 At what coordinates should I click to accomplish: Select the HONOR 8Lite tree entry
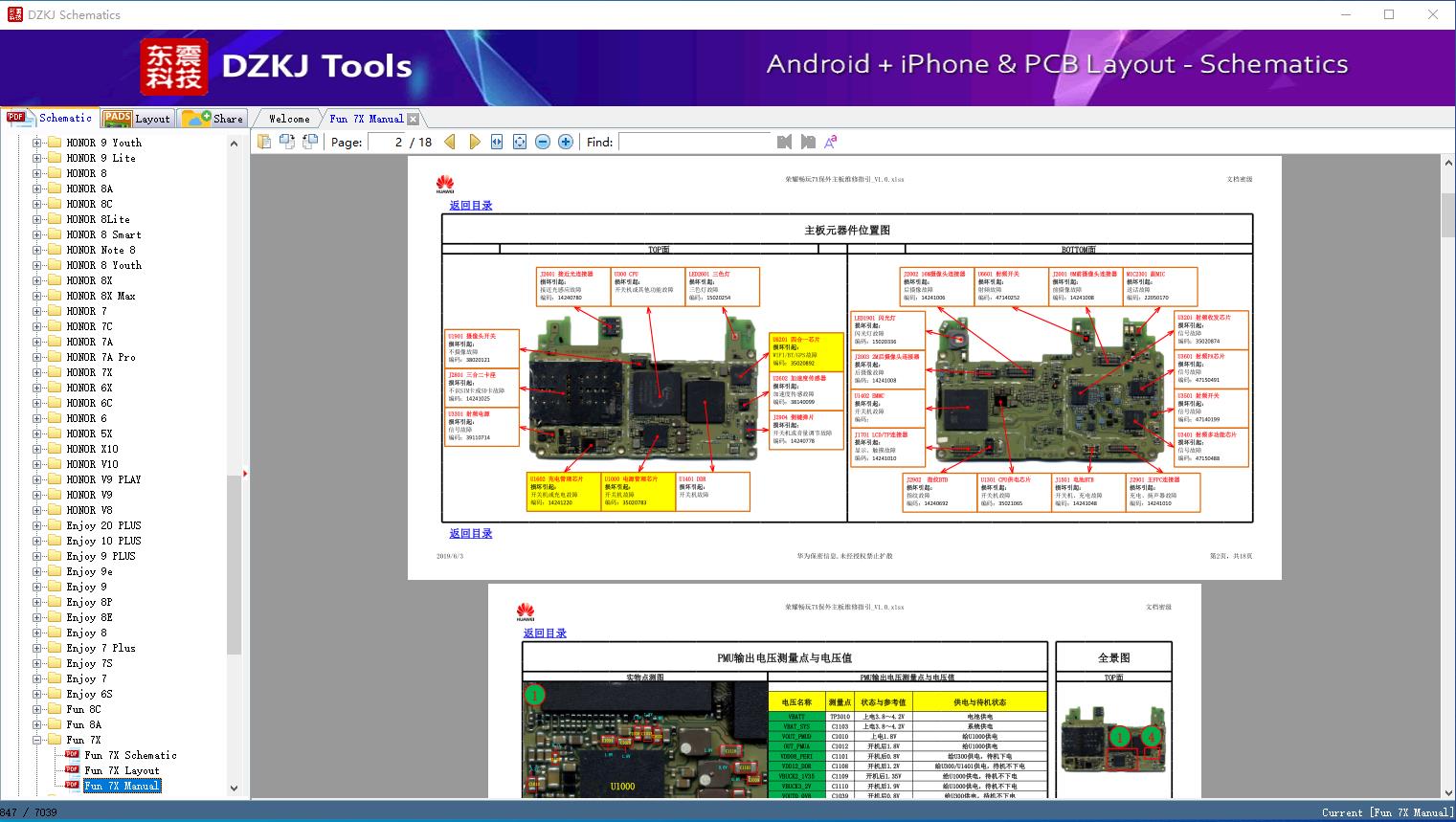pos(98,219)
